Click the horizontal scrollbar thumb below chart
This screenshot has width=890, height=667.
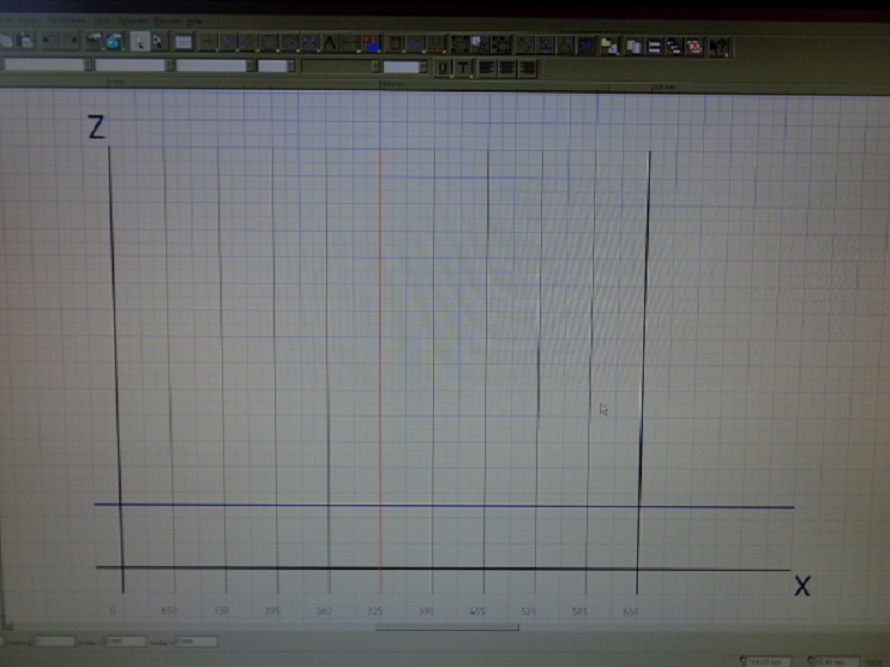(447, 628)
